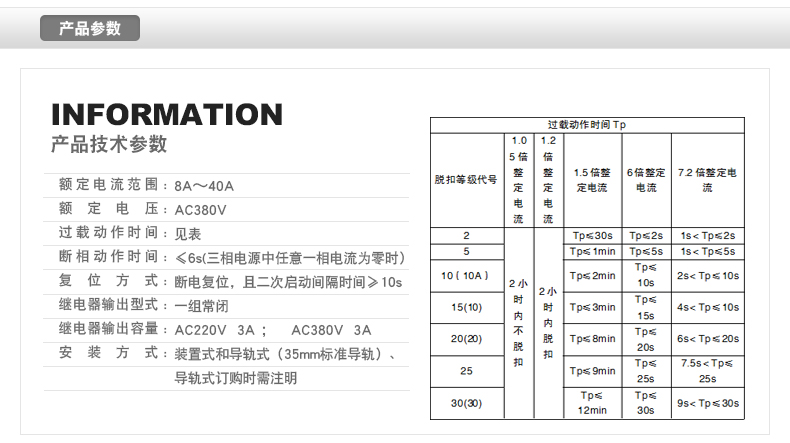Select trip class cell 5
790x443 pixels.
pyautogui.click(x=467, y=251)
